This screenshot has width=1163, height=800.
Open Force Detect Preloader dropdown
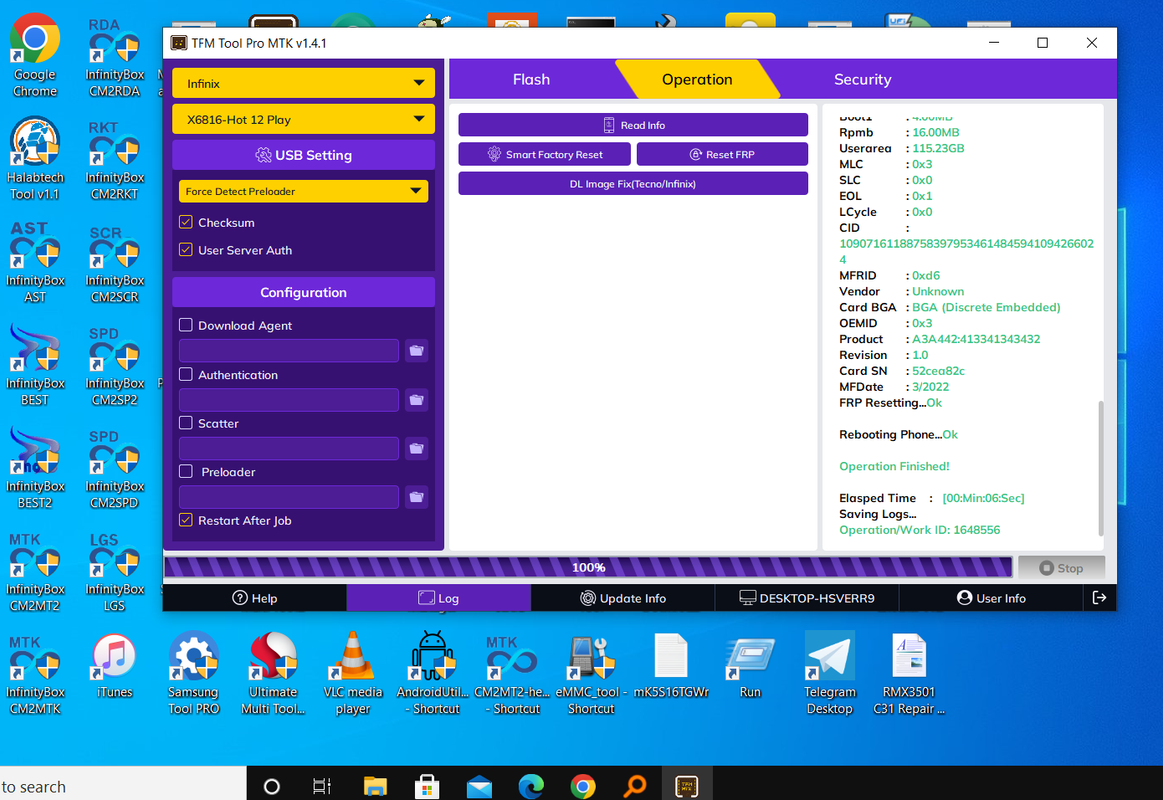303,191
